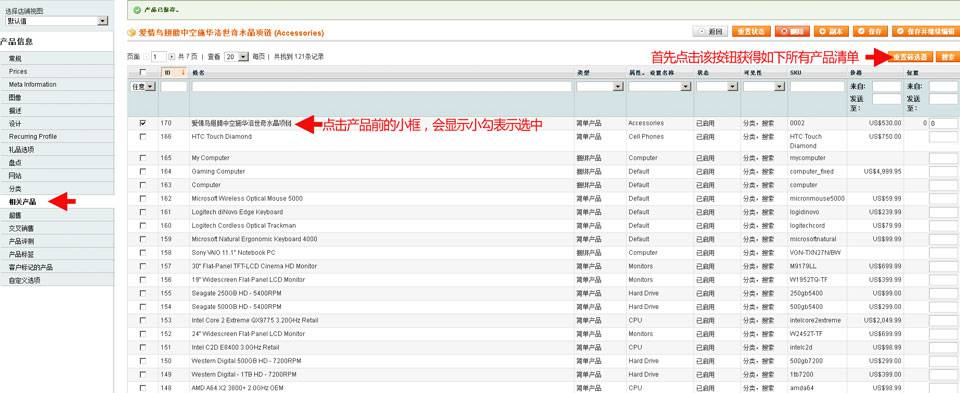Viewport: 960px width, 393px height.
Task: Click the name filter input field
Action: tap(381, 87)
